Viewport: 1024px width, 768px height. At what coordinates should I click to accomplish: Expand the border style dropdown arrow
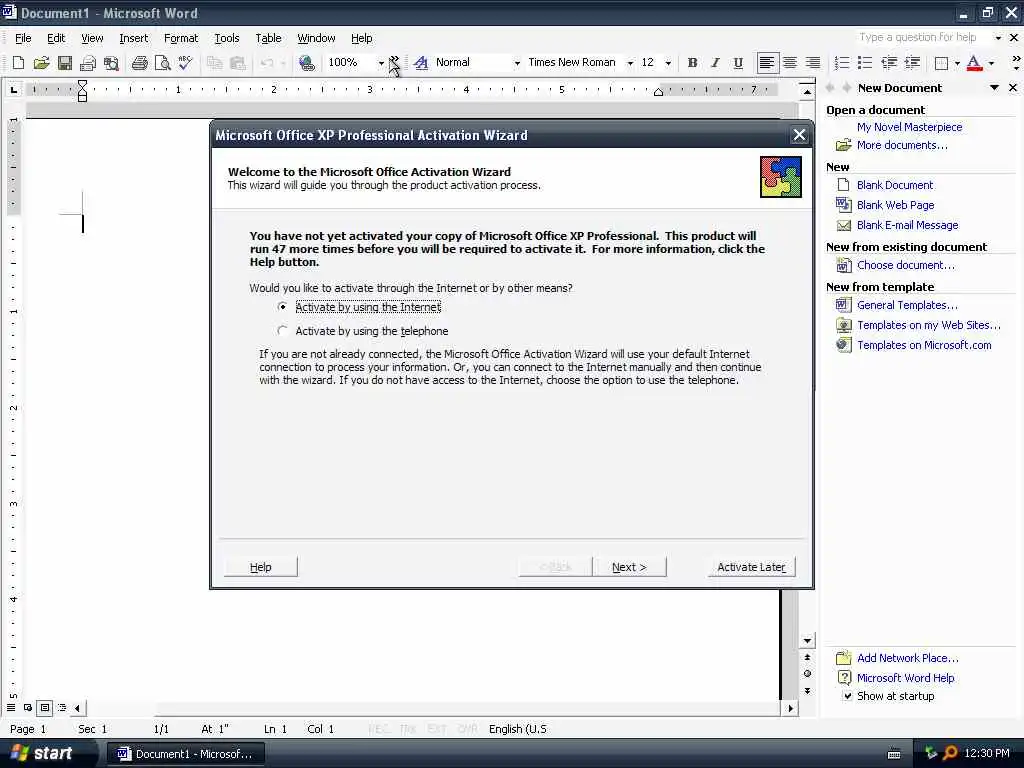point(957,63)
